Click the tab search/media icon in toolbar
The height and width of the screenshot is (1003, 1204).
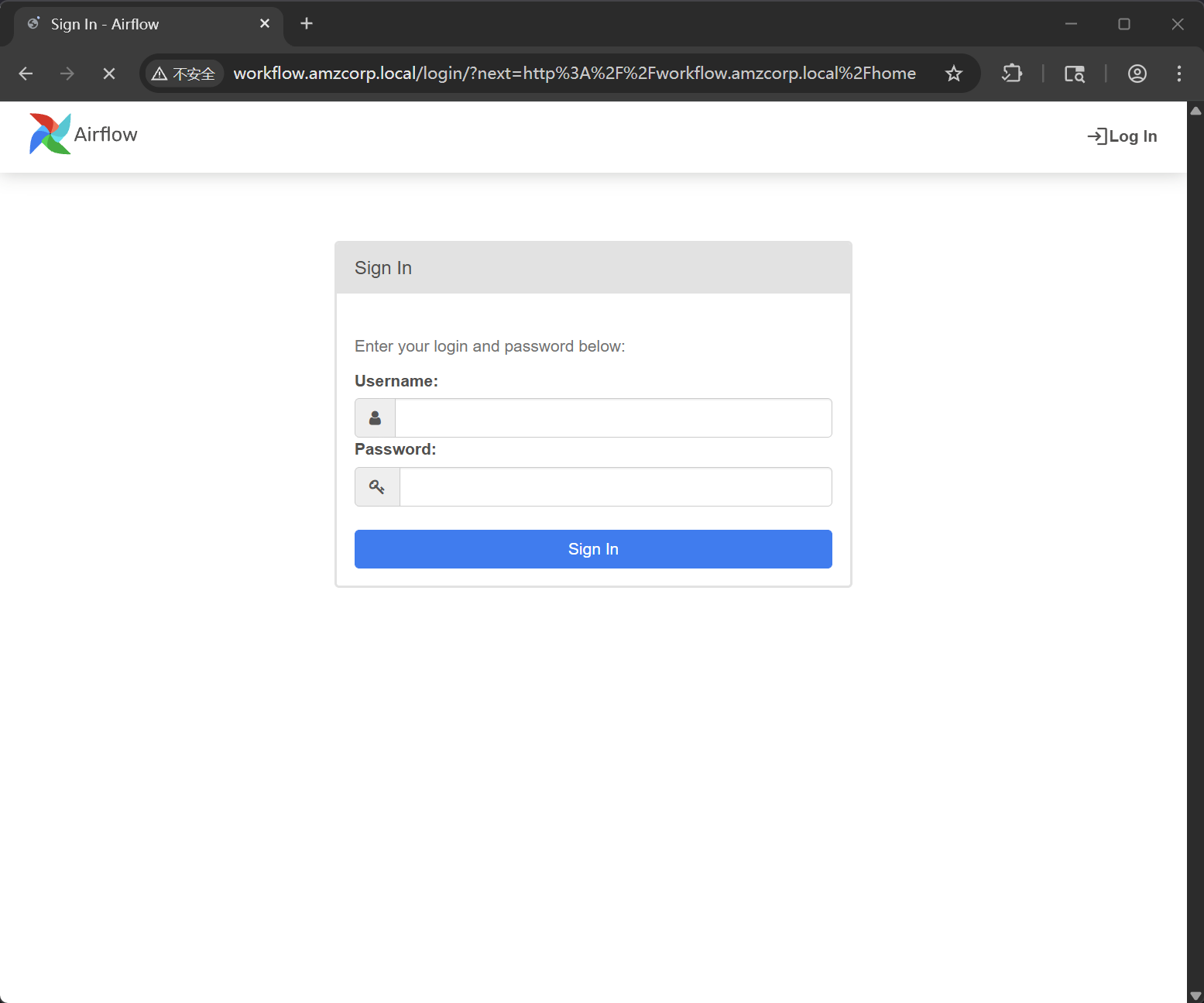tap(1074, 74)
